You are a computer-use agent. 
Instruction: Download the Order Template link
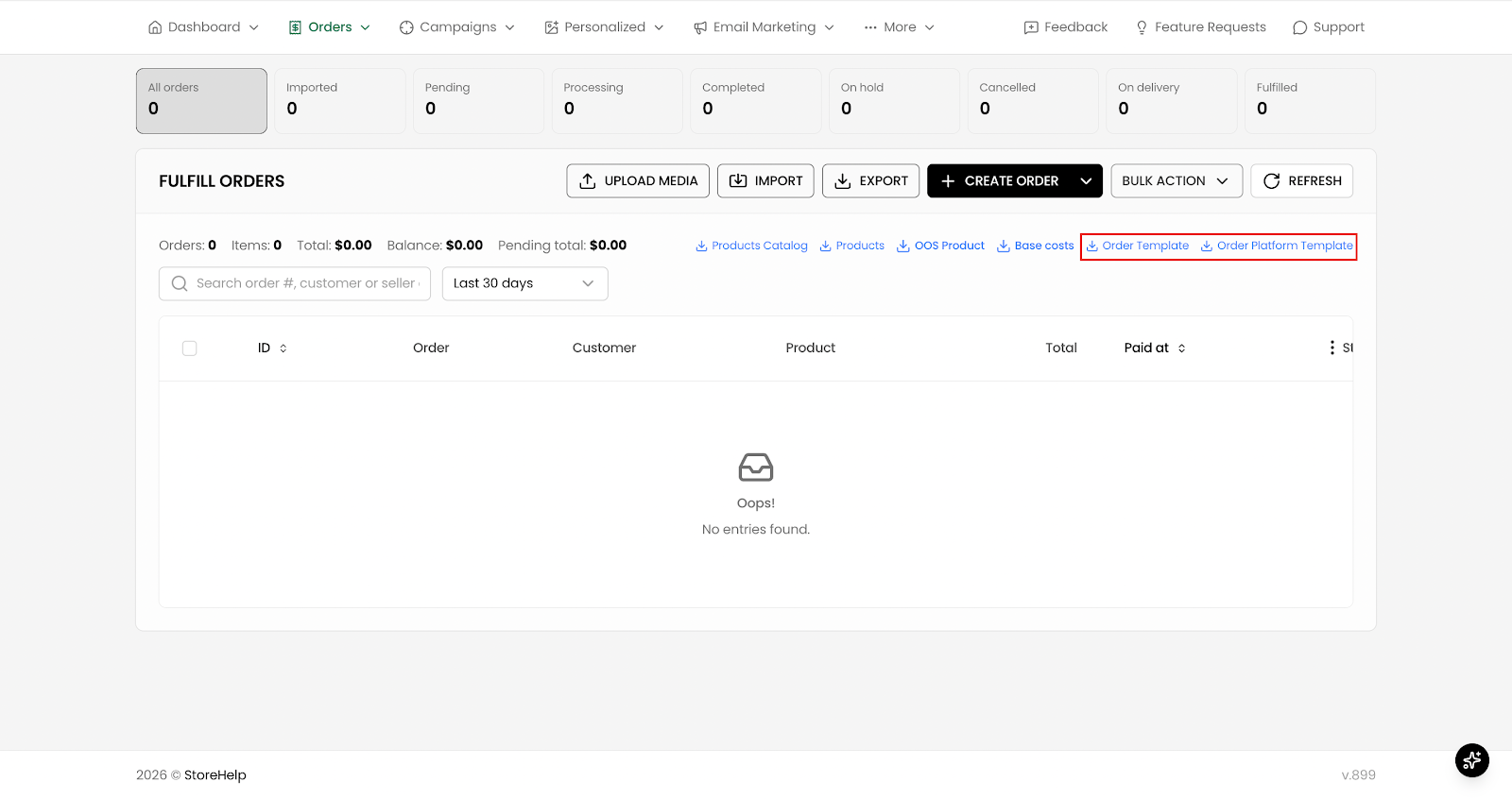tap(1138, 246)
